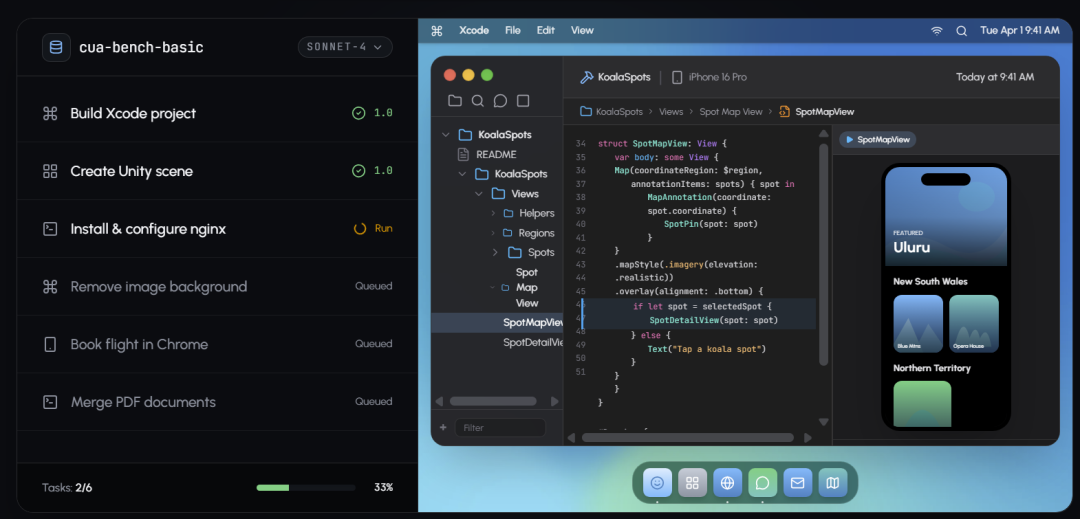Click the plus icon beside Filter field
This screenshot has height=519, width=1080.
point(443,427)
